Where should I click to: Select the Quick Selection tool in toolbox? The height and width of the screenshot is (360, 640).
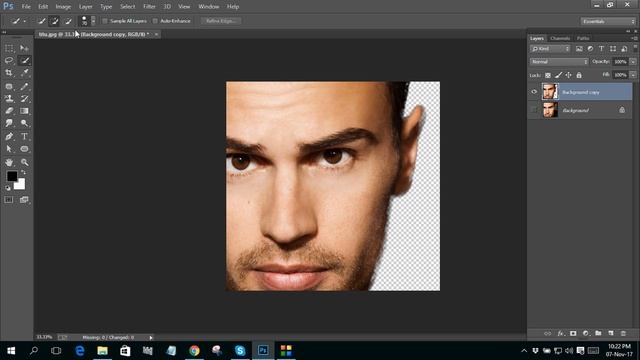click(x=24, y=60)
